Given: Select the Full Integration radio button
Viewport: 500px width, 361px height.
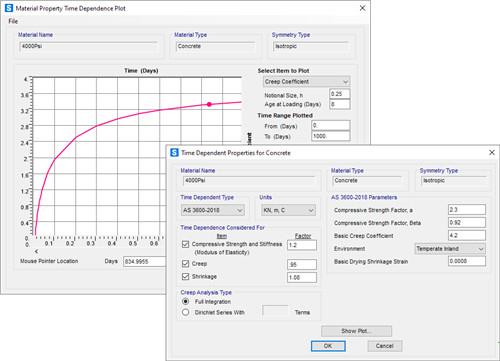Looking at the screenshot, I should pos(186,301).
